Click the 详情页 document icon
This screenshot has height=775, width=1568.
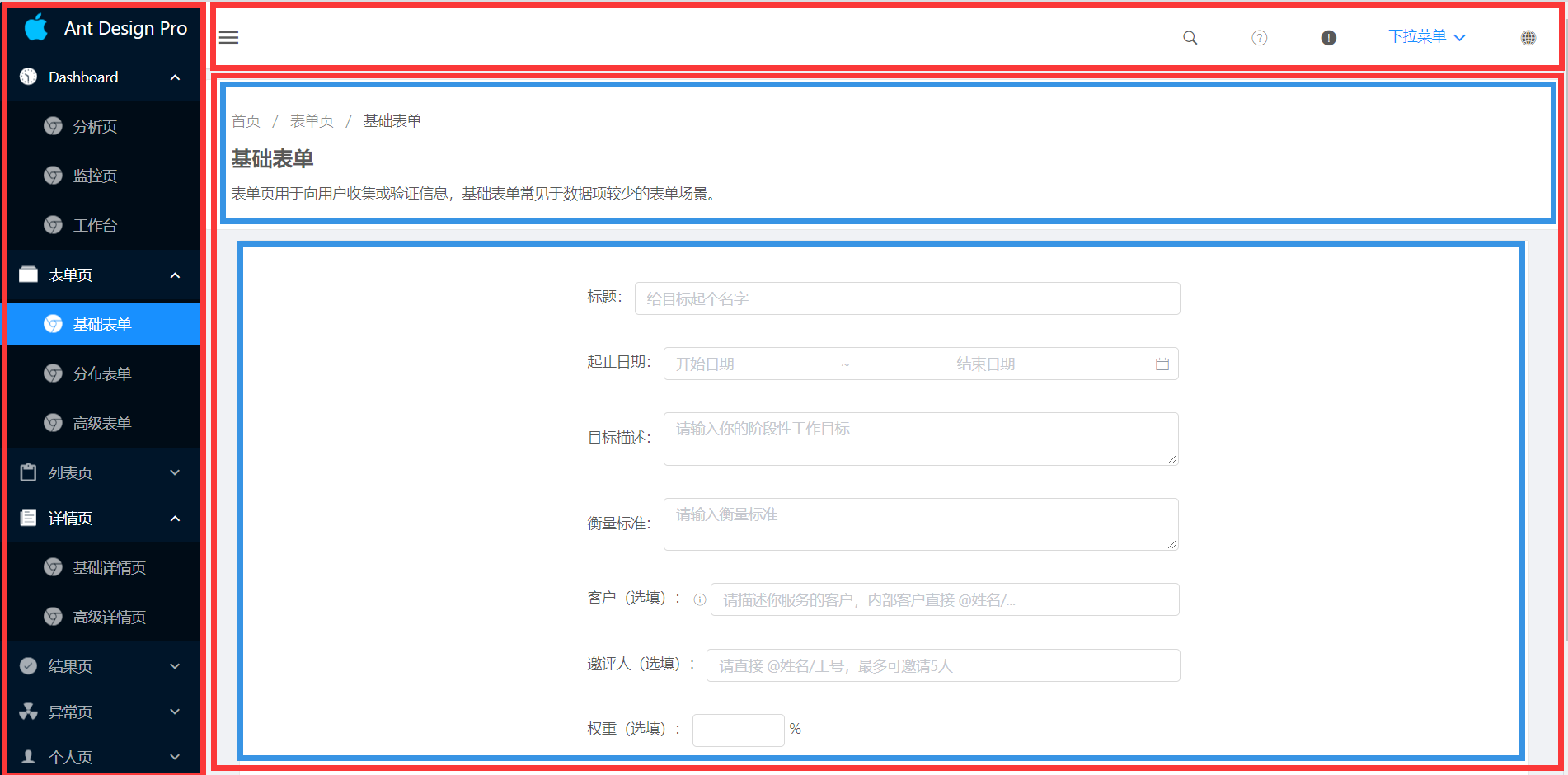coord(28,518)
